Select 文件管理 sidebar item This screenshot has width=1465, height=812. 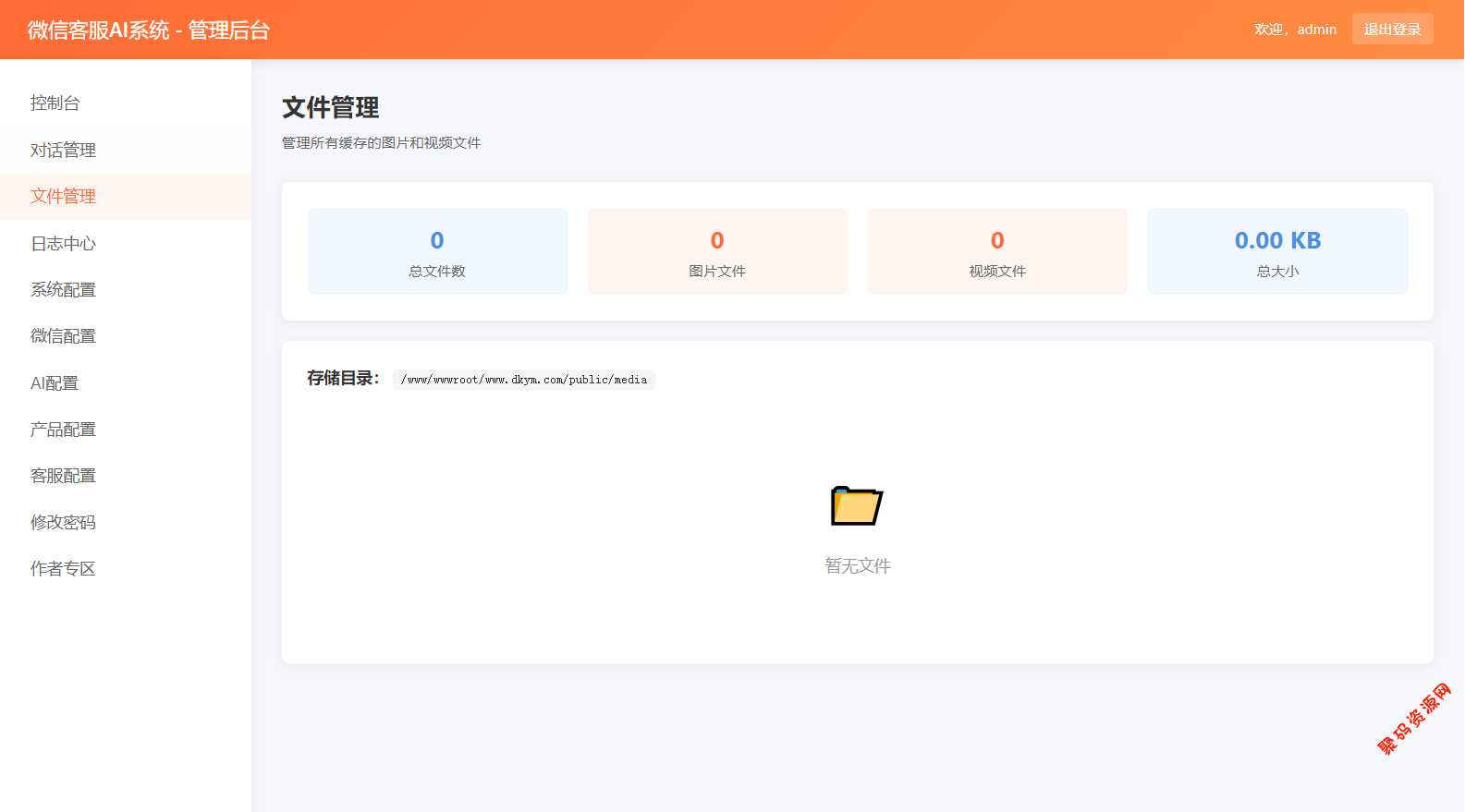(x=63, y=196)
